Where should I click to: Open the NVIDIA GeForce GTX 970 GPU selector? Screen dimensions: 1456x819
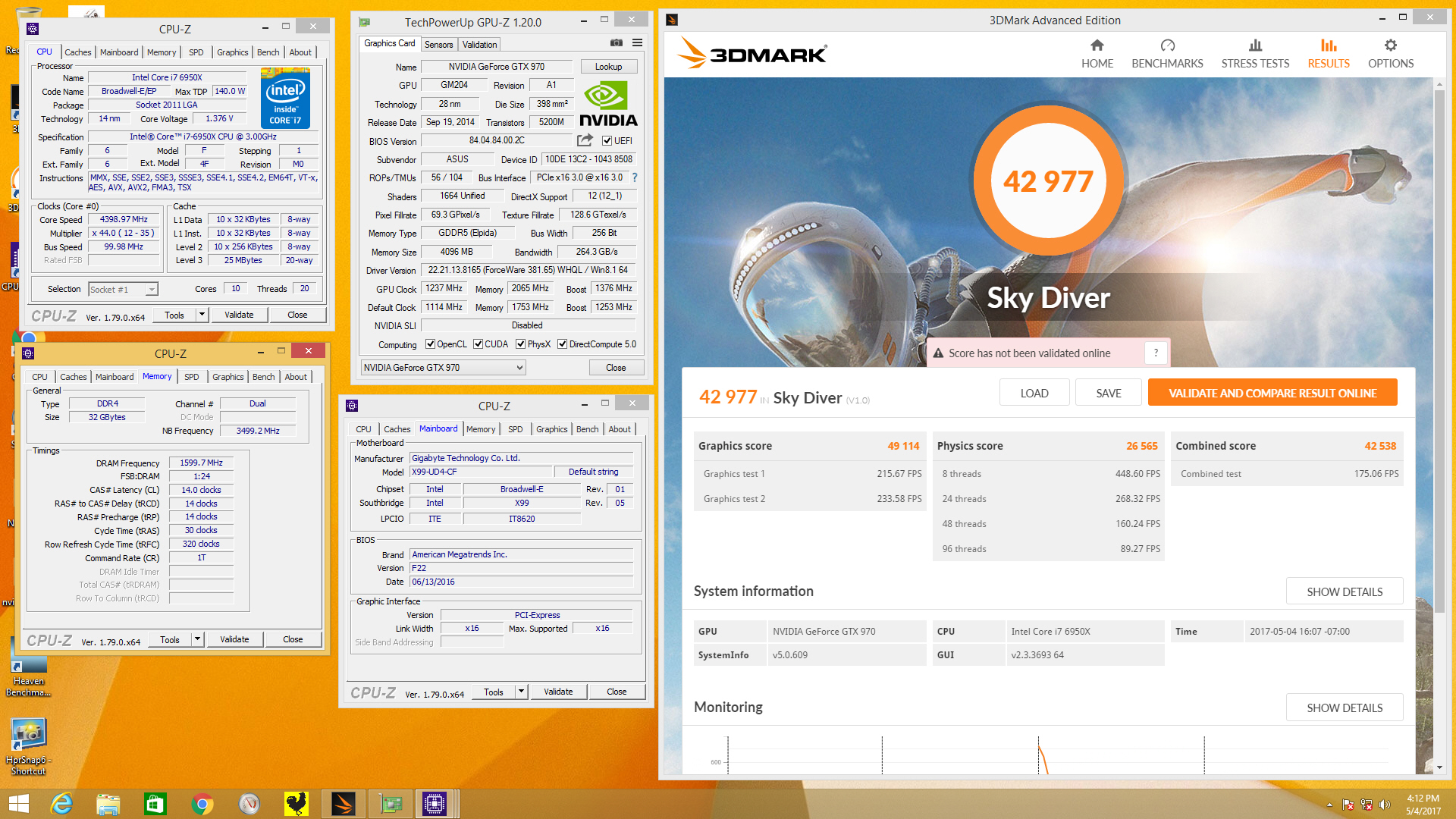(443, 368)
